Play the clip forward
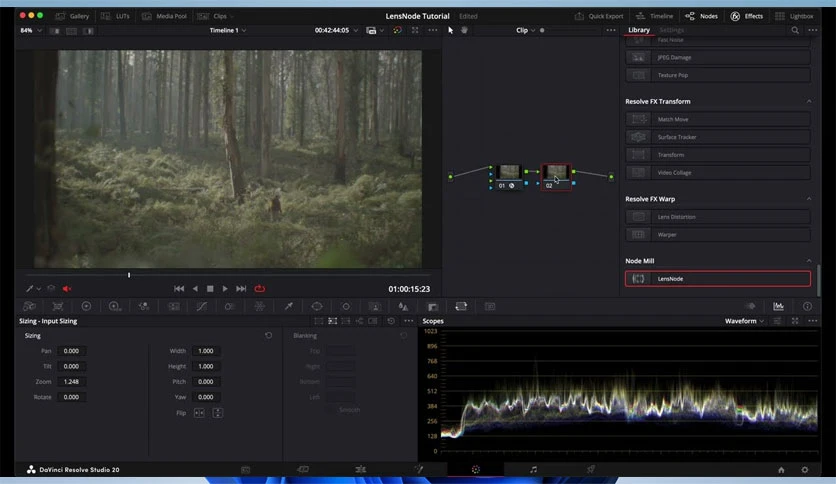Image resolution: width=836 pixels, height=484 pixels. 225,289
